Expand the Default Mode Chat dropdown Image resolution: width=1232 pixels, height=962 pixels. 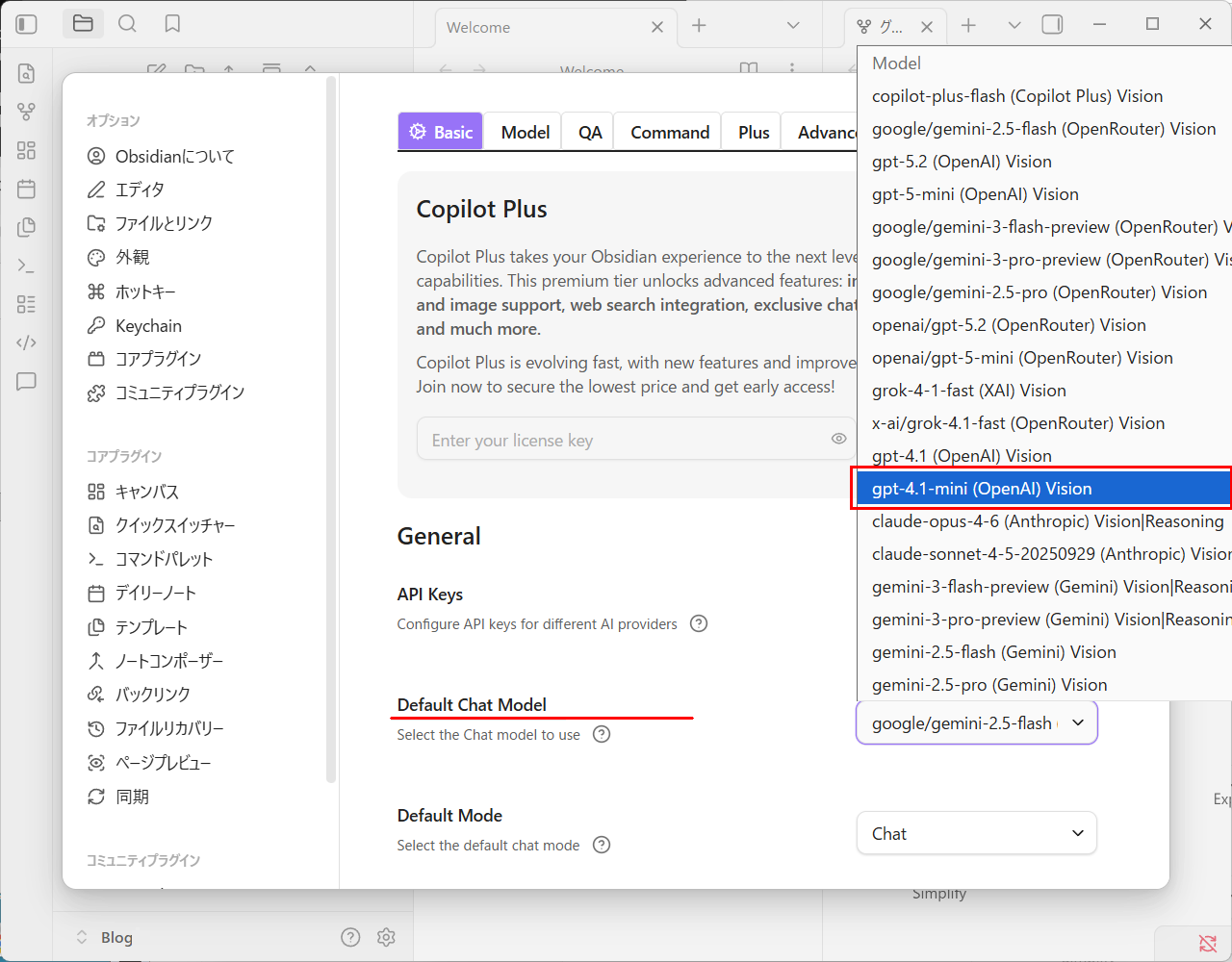point(976,833)
